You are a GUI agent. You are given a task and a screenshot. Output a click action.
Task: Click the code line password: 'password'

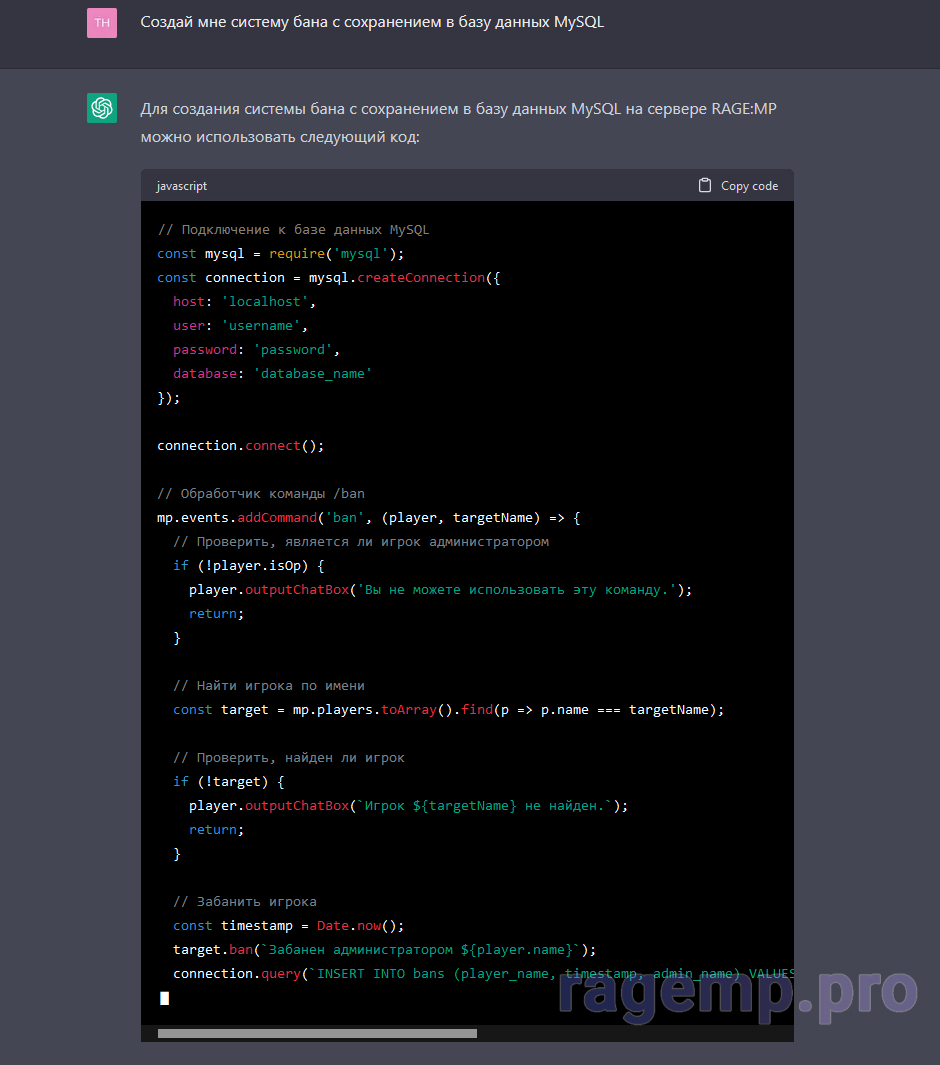pos(256,350)
